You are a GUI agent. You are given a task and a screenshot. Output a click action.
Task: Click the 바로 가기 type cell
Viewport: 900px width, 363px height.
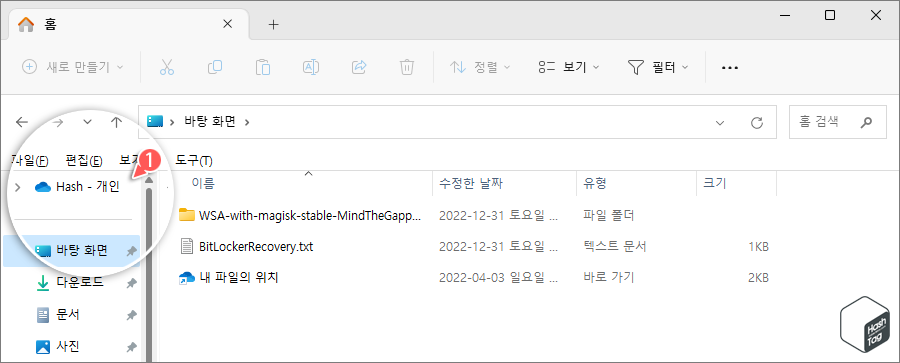[608, 278]
